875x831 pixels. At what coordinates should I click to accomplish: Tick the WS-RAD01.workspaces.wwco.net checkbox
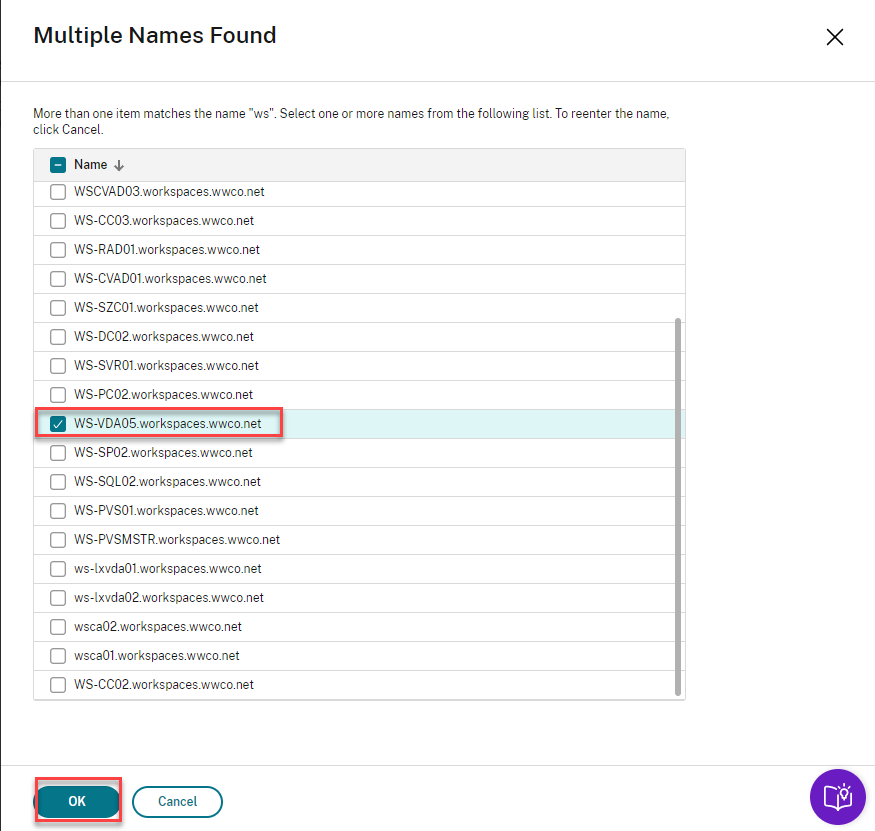[58, 250]
